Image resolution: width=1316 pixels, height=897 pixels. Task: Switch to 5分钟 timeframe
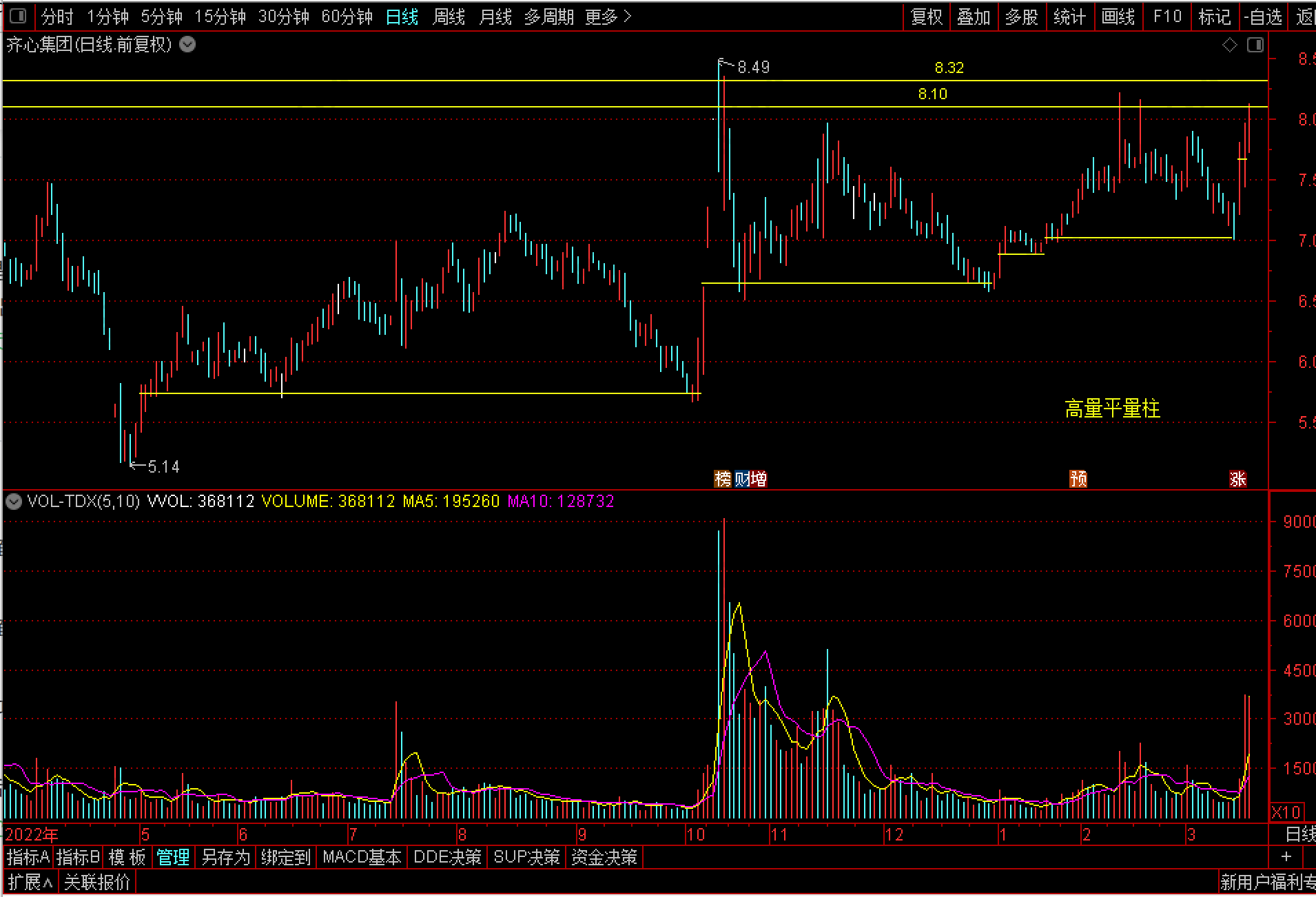pyautogui.click(x=162, y=17)
